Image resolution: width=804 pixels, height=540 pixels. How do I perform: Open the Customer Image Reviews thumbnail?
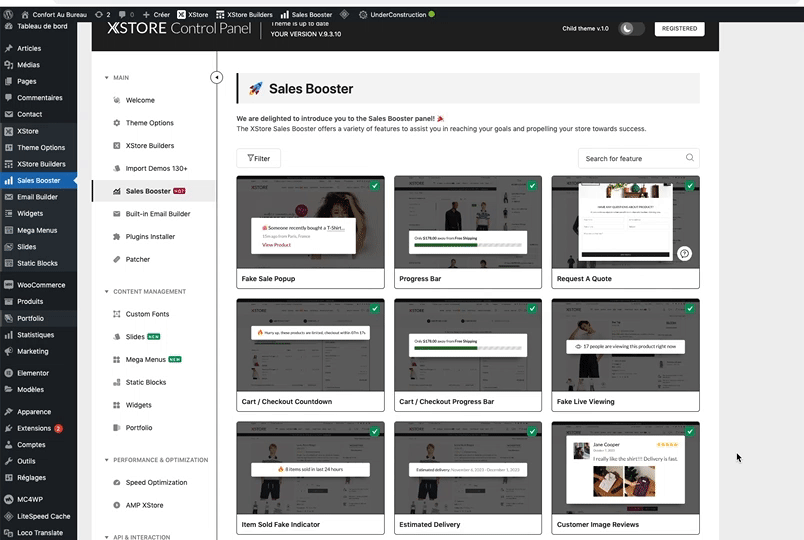[x=626, y=469]
